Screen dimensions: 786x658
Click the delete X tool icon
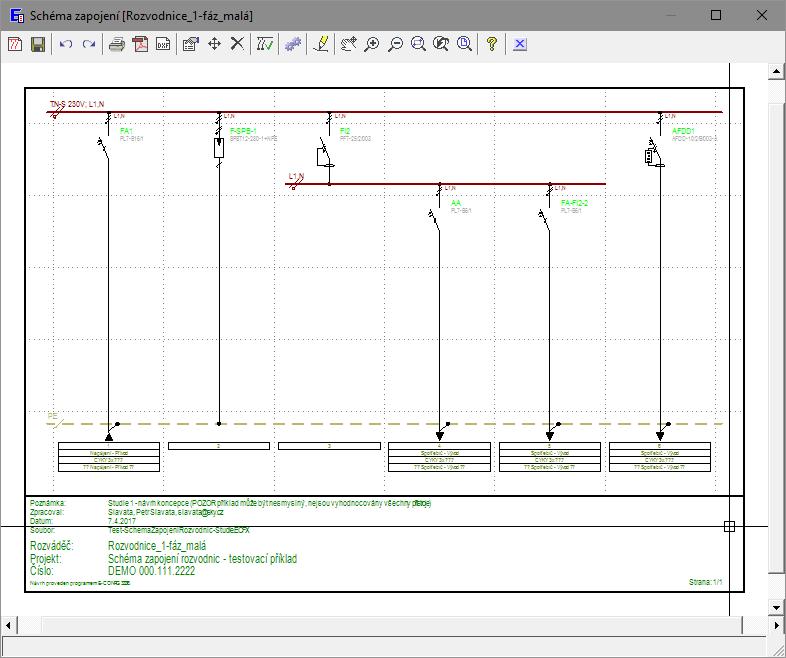pos(238,44)
